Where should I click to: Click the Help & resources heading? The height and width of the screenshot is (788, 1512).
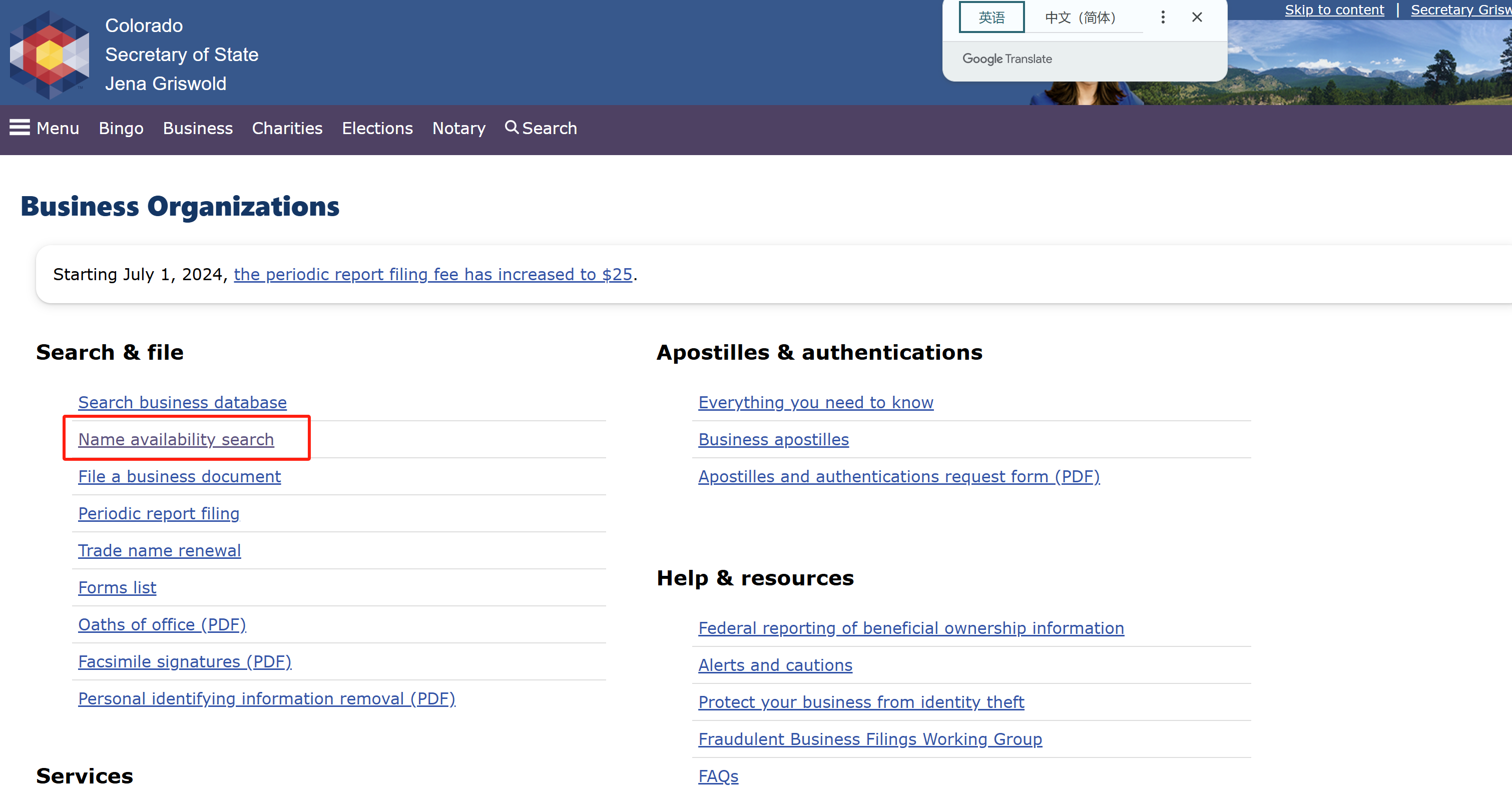(755, 578)
